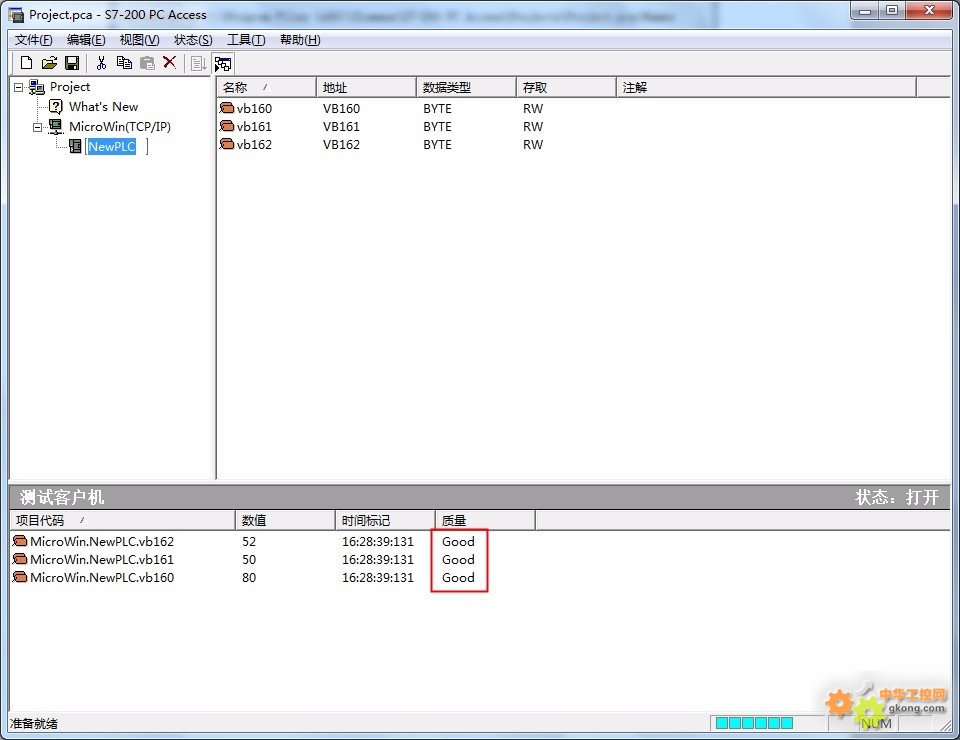Click the NUM indicator in status bar

(876, 723)
